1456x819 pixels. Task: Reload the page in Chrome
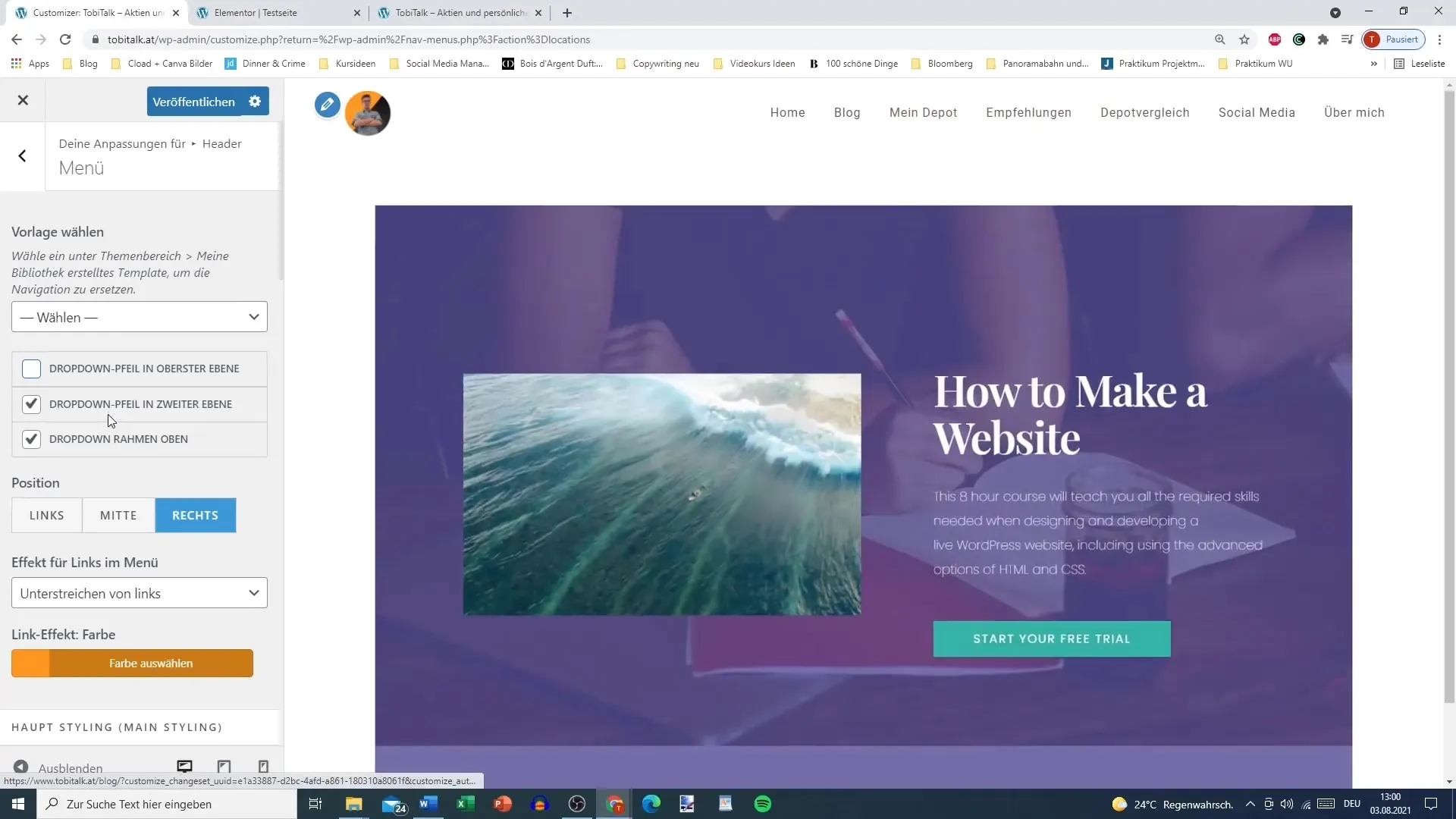(65, 39)
